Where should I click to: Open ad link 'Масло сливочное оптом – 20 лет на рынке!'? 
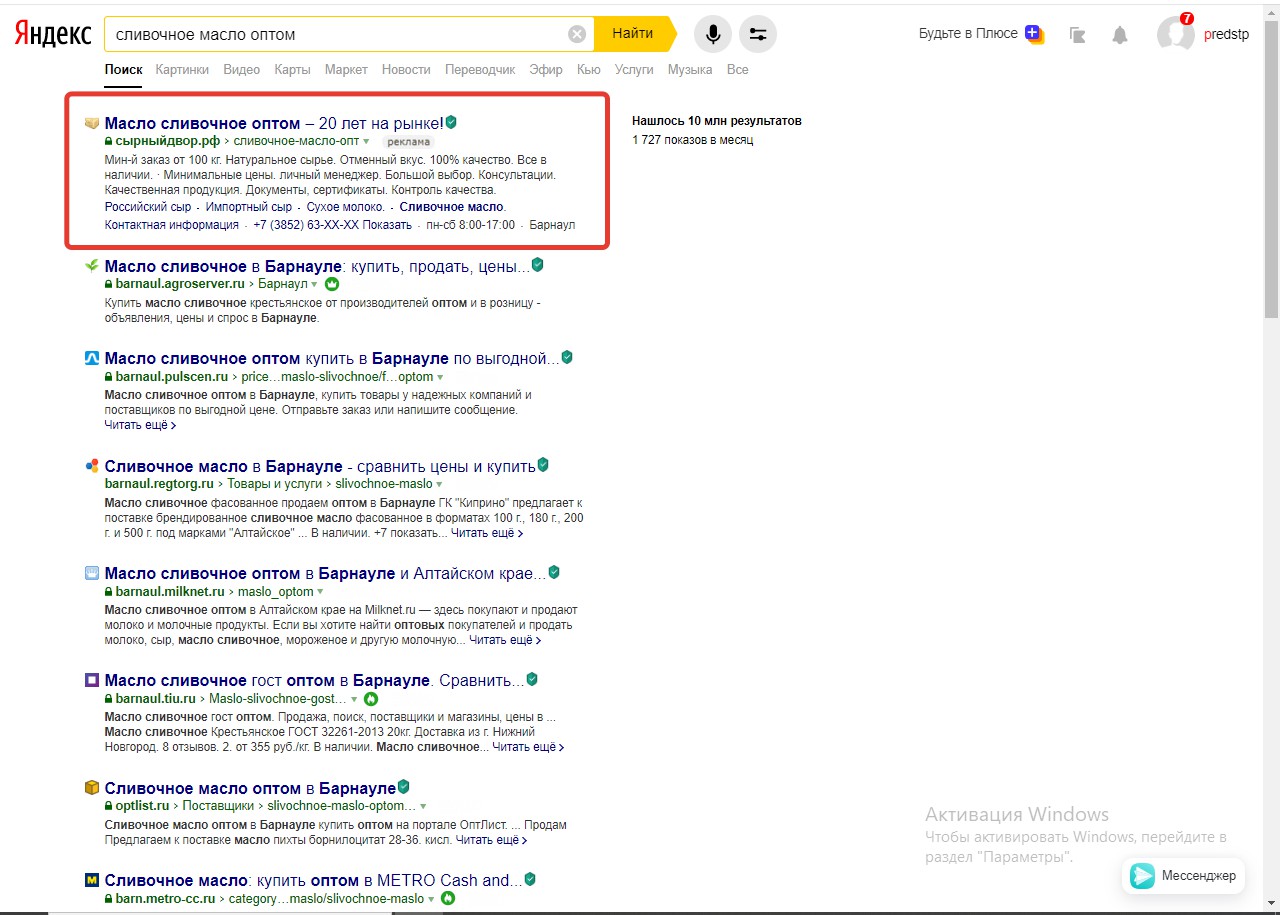point(274,123)
